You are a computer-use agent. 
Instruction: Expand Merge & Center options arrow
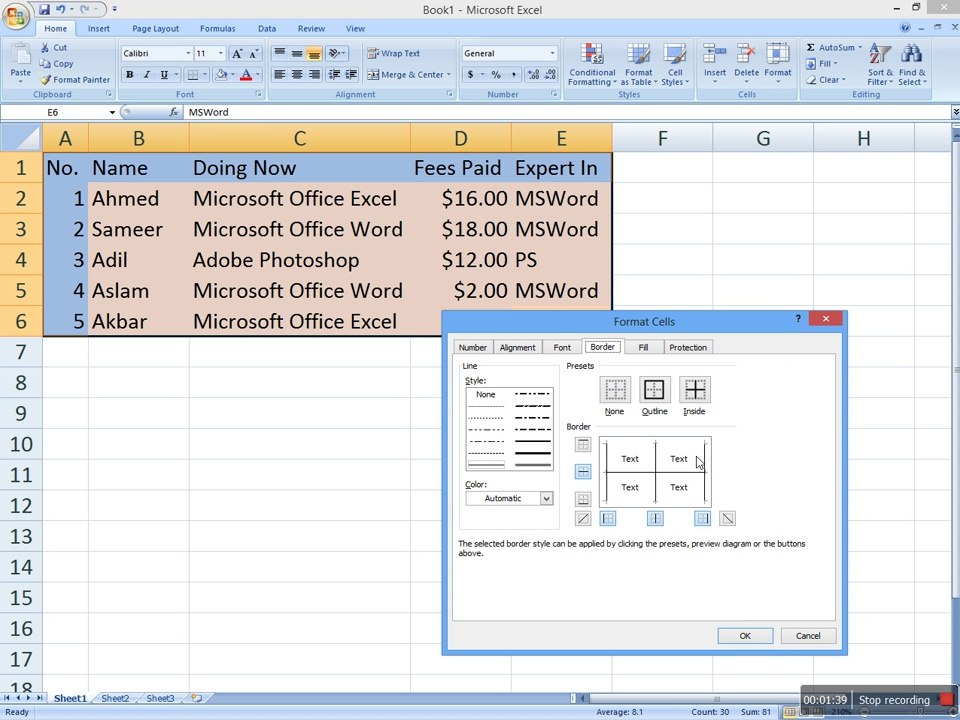449,75
